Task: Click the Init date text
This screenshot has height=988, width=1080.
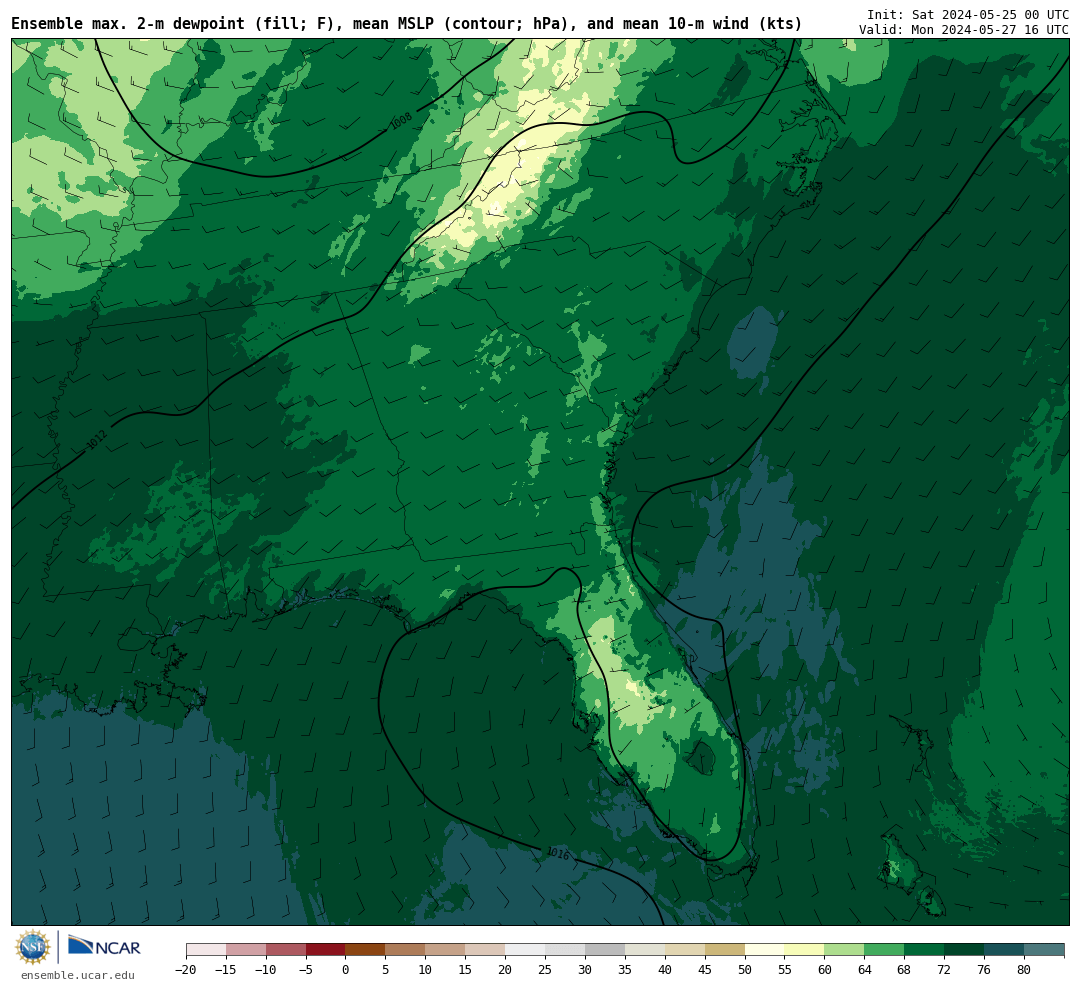Action: (968, 14)
